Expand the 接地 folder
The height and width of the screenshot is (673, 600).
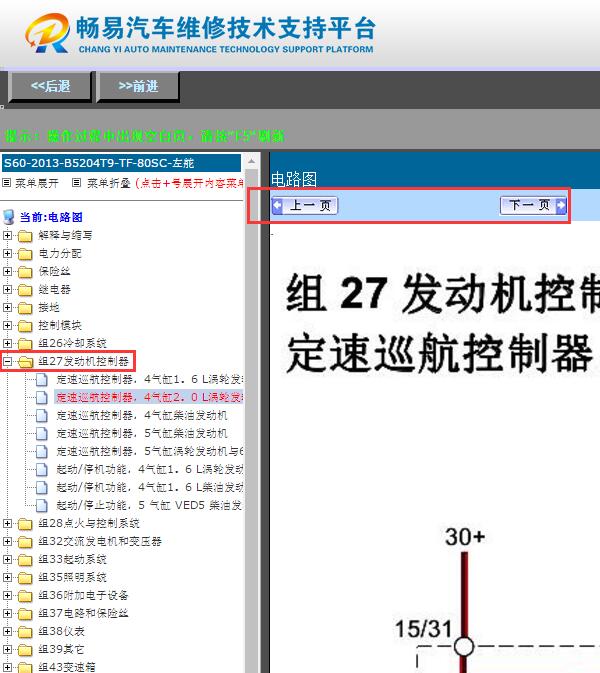[x=7, y=307]
